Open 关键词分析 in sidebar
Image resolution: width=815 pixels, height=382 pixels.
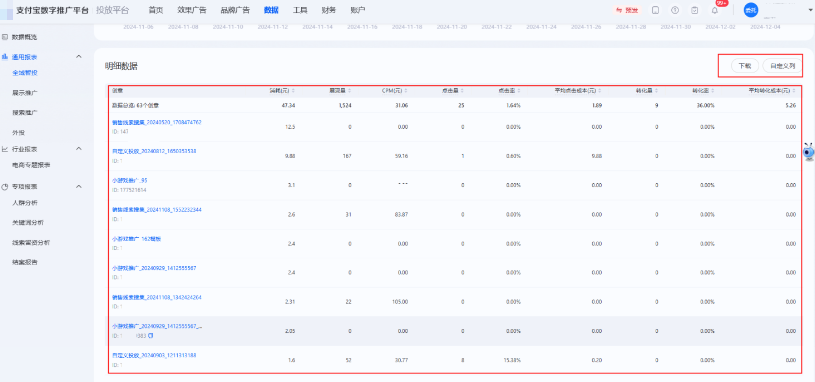pos(28,222)
